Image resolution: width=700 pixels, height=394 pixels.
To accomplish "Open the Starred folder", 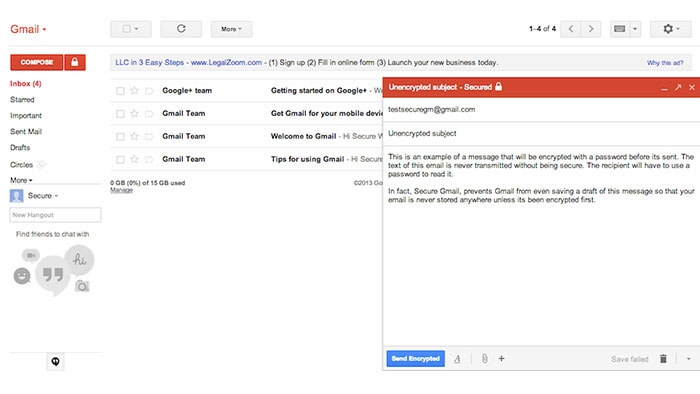I will coord(22,100).
